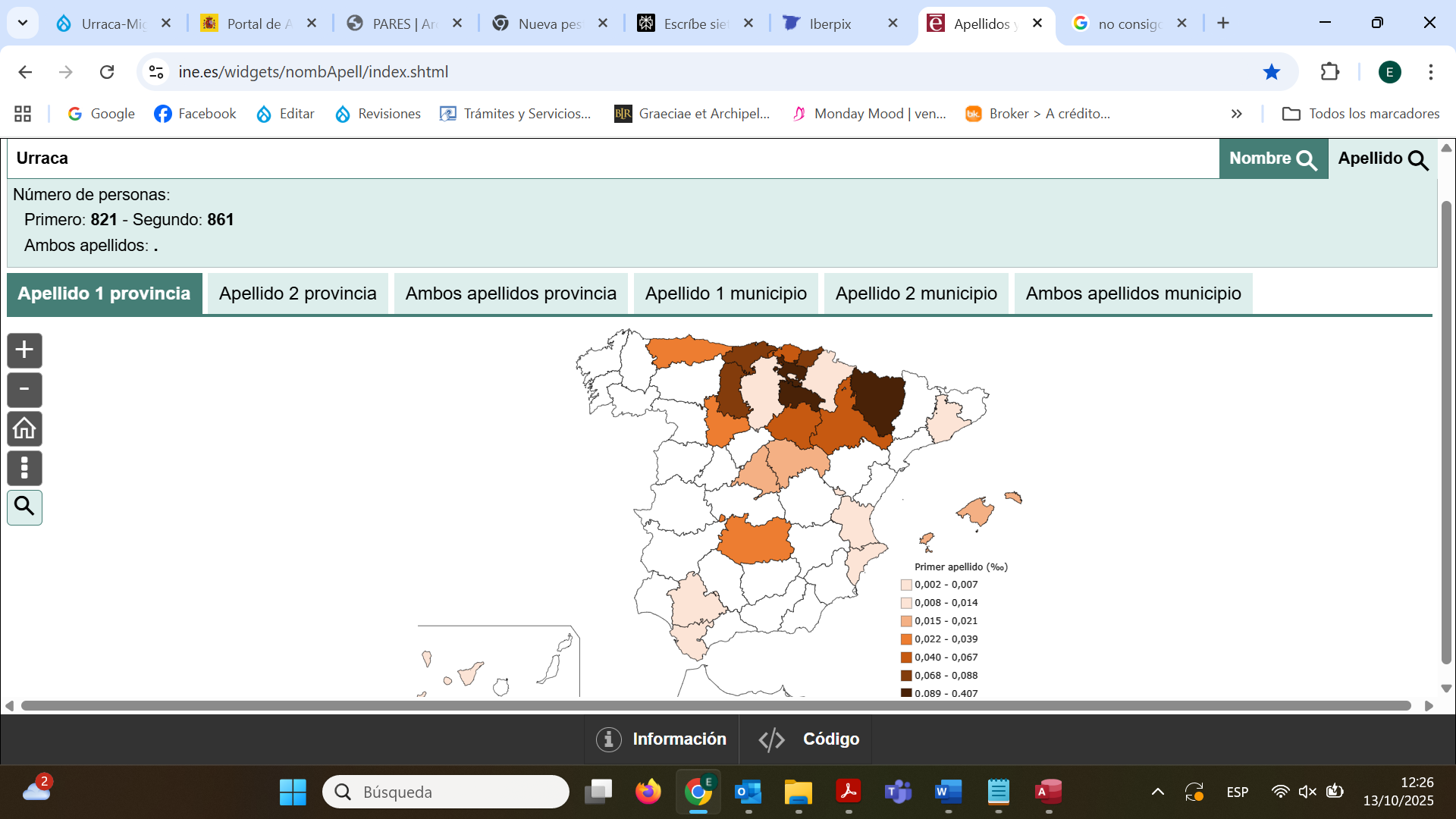The height and width of the screenshot is (819, 1456).
Task: Expand the hidden bookmarks chevron
Action: (1236, 114)
